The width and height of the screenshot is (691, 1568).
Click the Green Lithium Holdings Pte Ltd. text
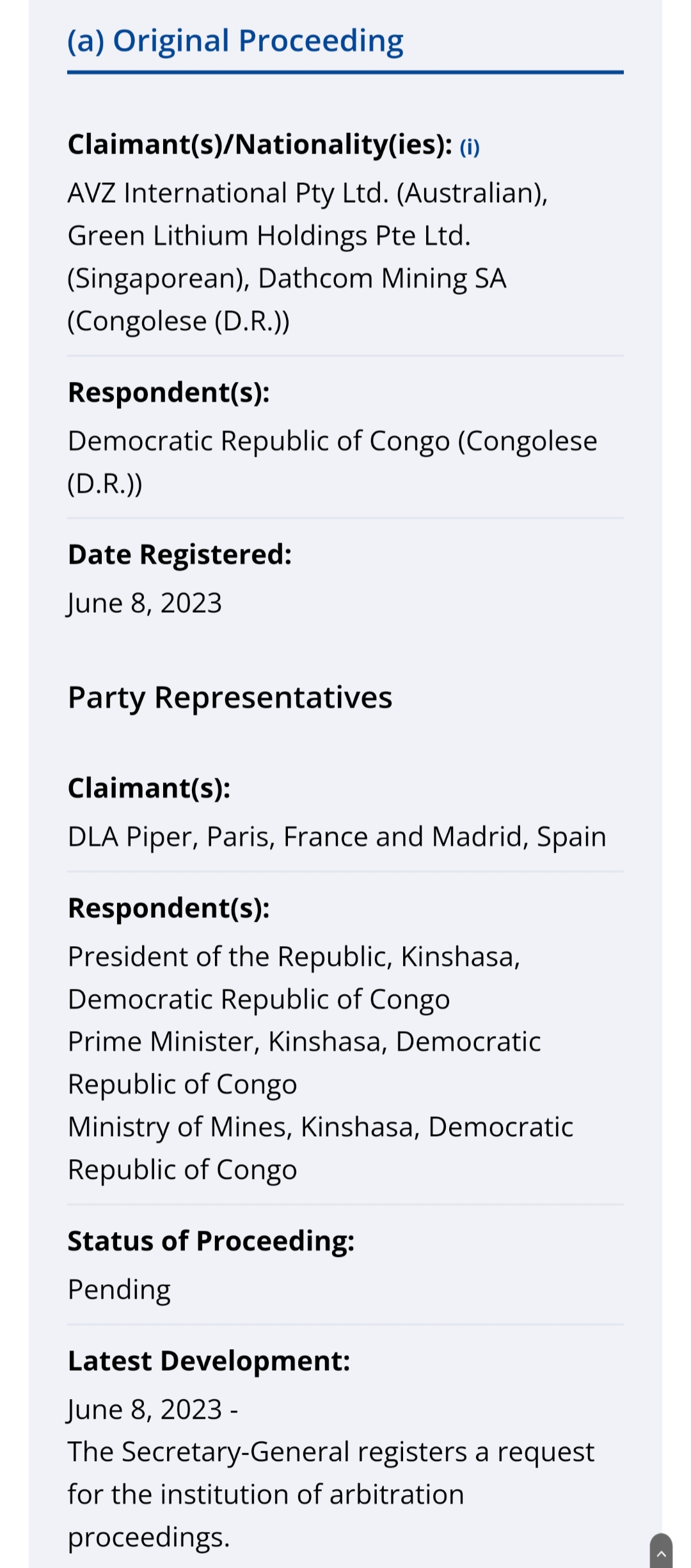pyautogui.click(x=269, y=235)
